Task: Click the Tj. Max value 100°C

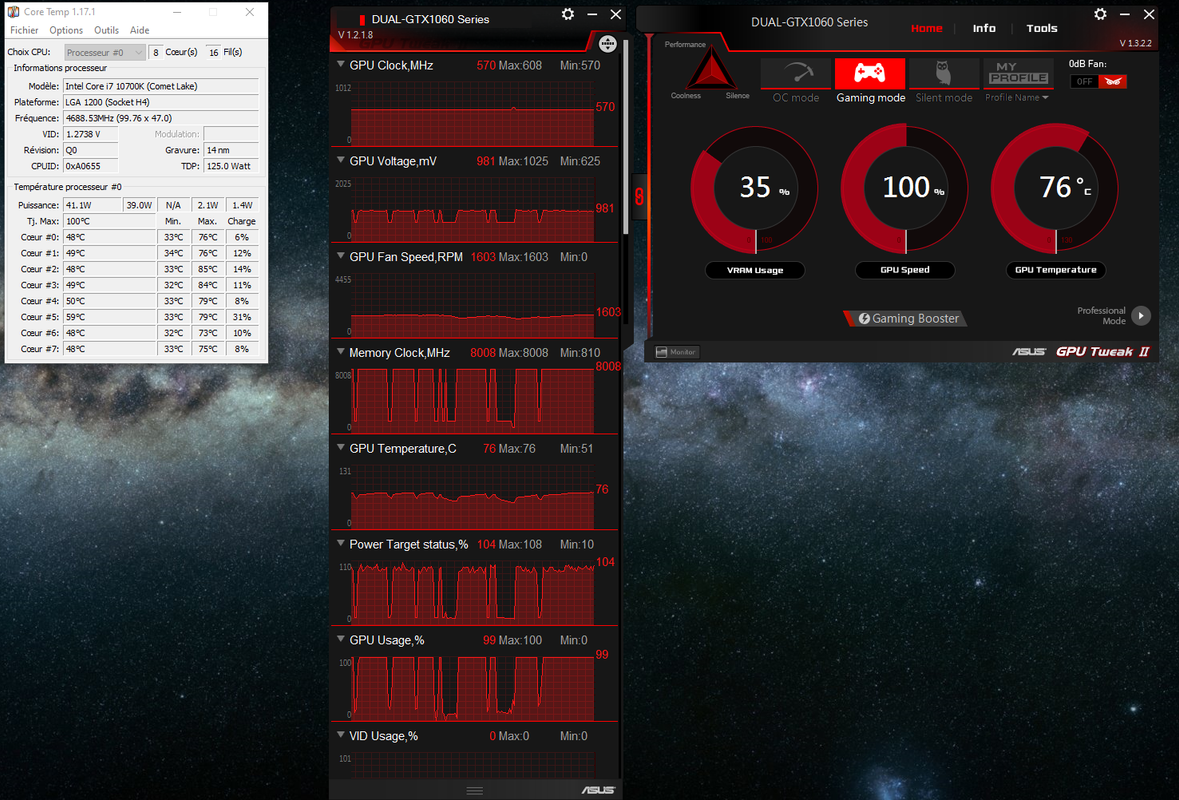Action: coord(110,221)
